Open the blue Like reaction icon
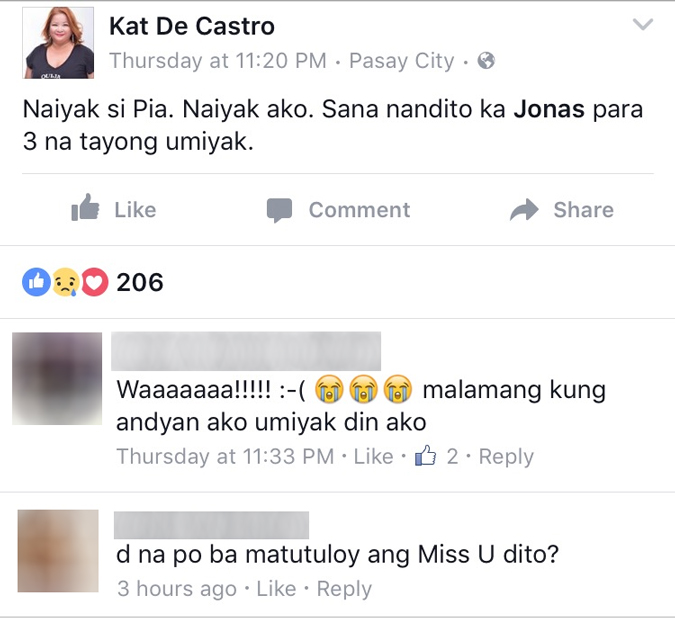 (x=37, y=282)
